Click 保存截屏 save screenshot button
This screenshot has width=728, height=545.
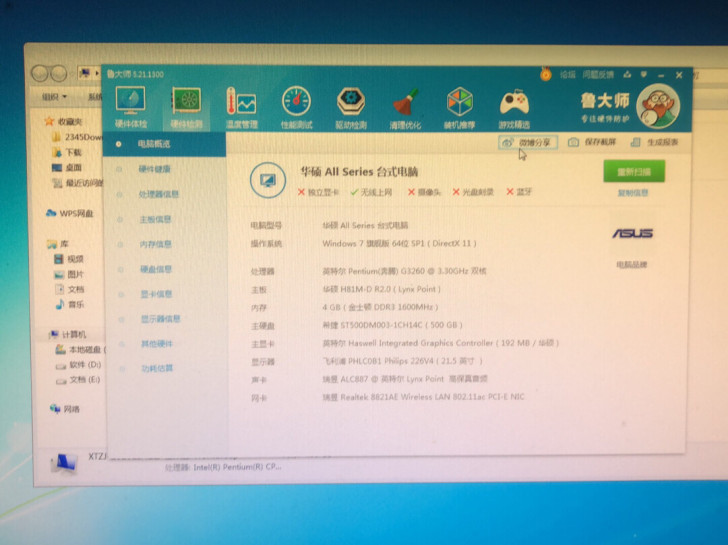[592, 142]
